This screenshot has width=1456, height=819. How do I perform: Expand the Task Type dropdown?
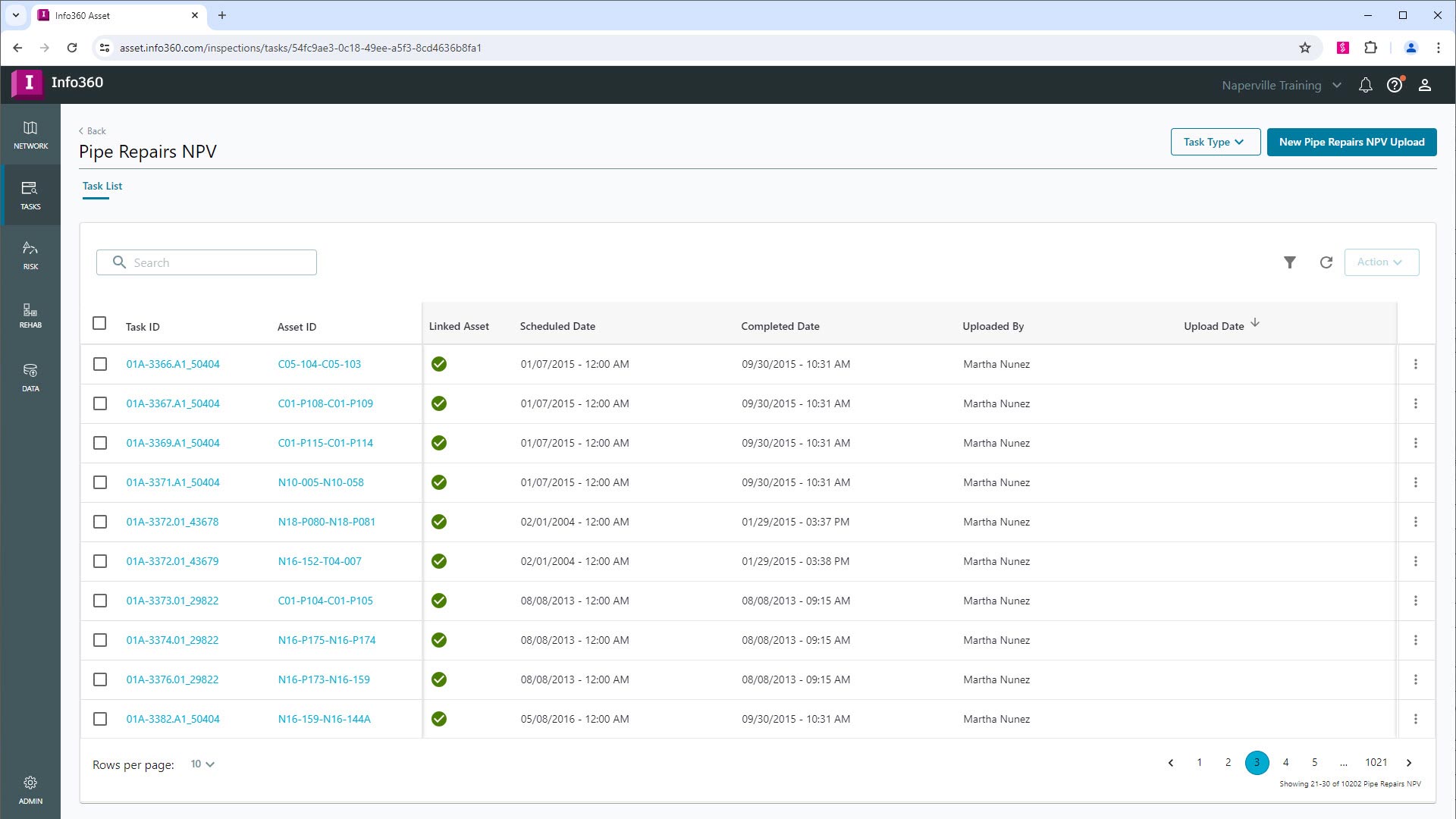pyautogui.click(x=1215, y=143)
